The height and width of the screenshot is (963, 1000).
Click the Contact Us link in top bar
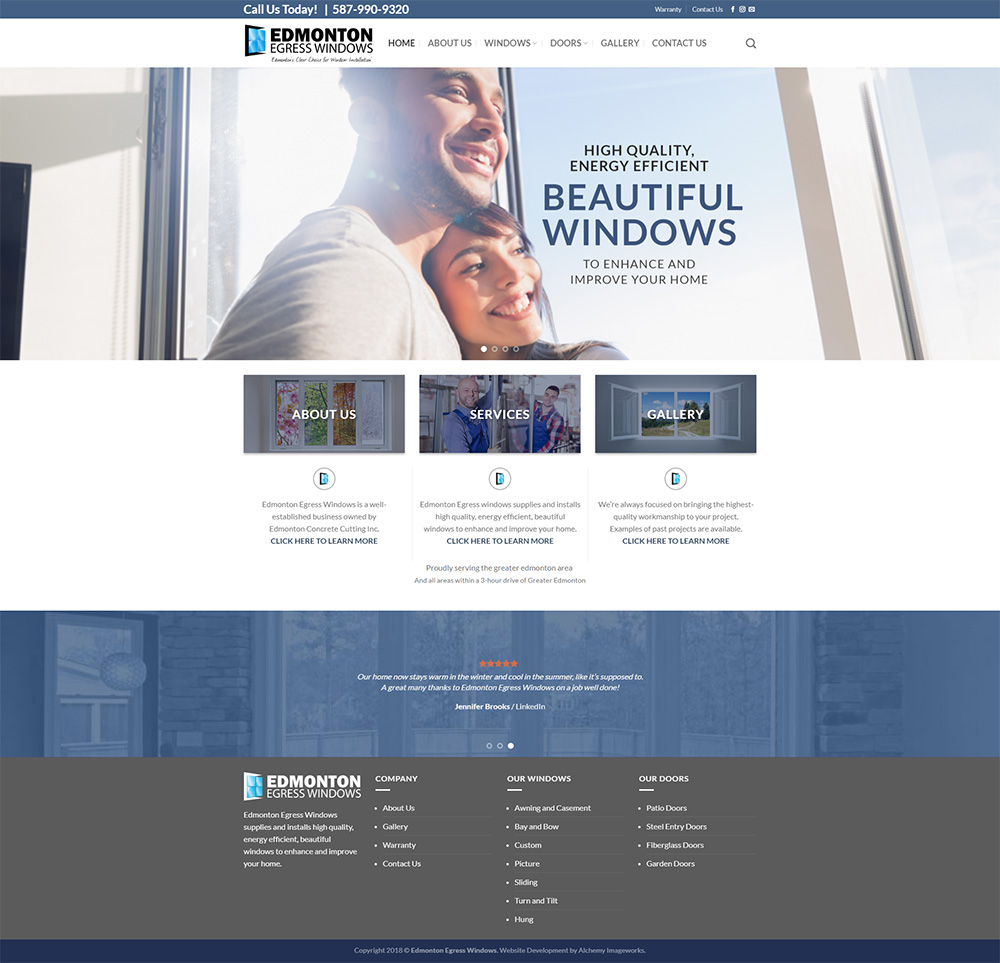pyautogui.click(x=707, y=10)
